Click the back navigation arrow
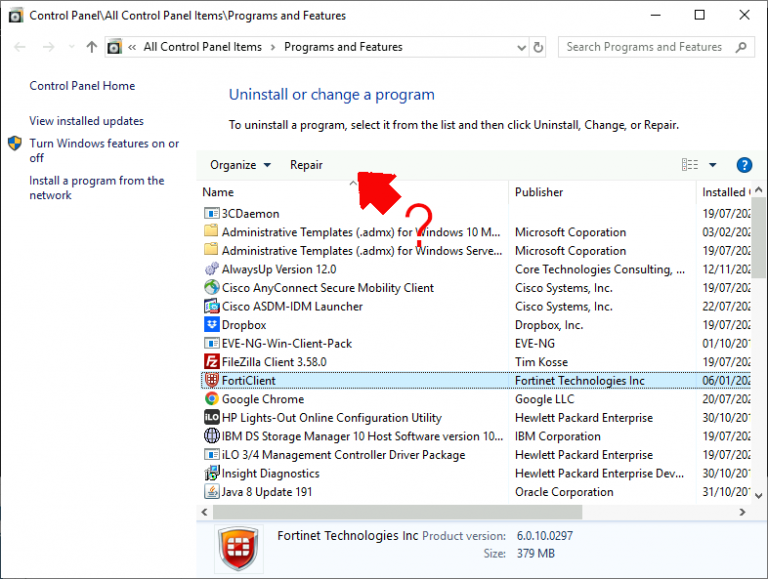The image size is (768, 579). click(20, 47)
